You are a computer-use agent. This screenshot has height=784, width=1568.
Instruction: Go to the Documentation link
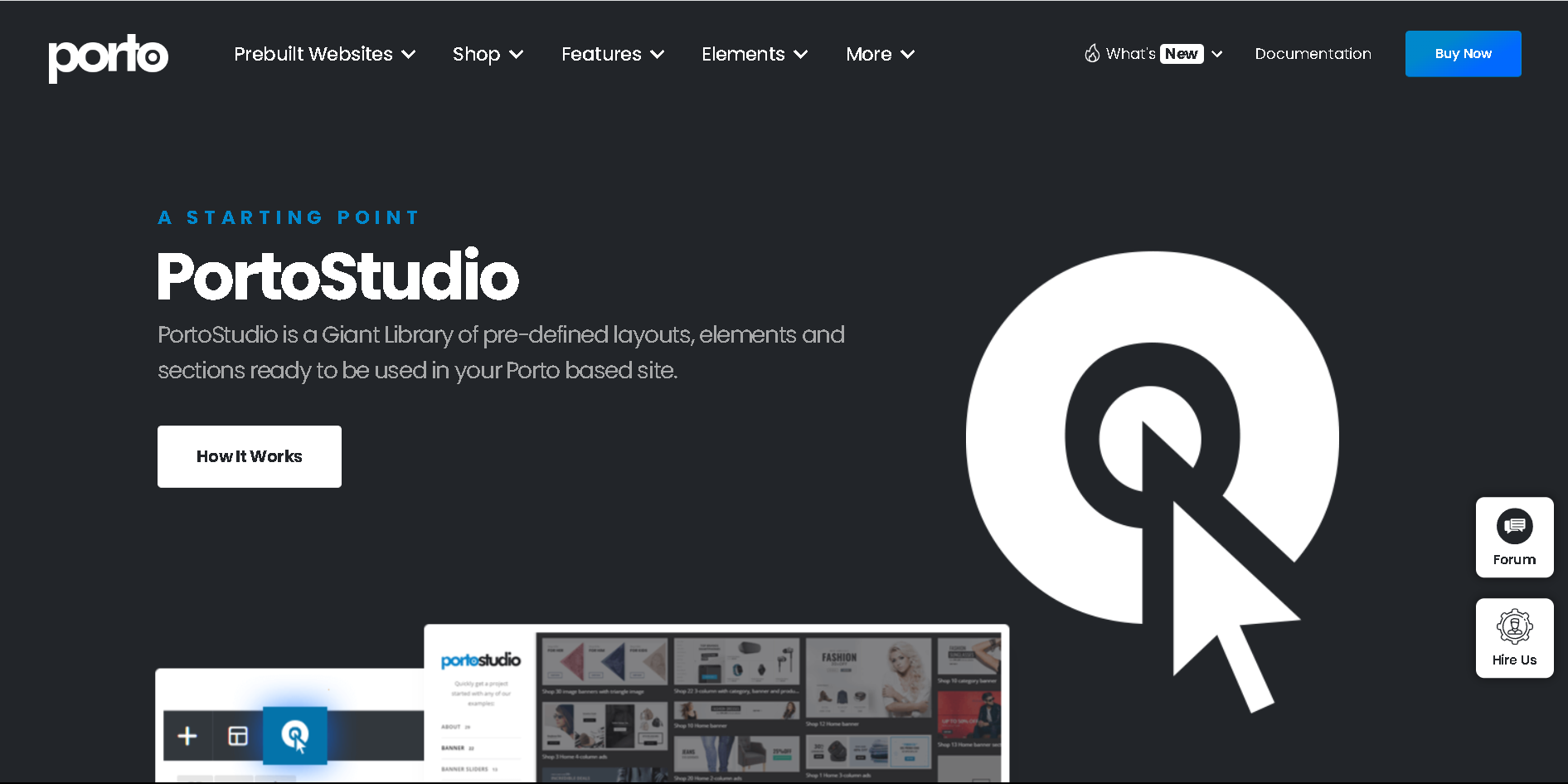[x=1313, y=54]
